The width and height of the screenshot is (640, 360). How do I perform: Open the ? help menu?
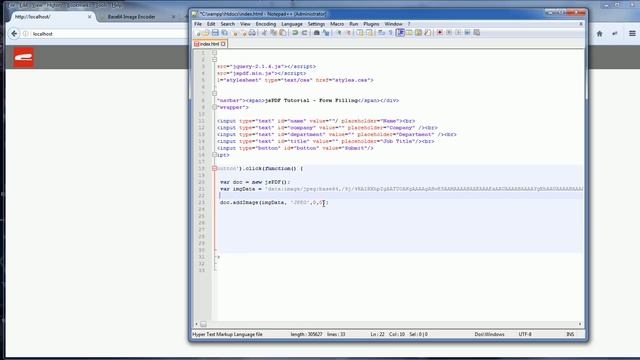click(x=409, y=24)
